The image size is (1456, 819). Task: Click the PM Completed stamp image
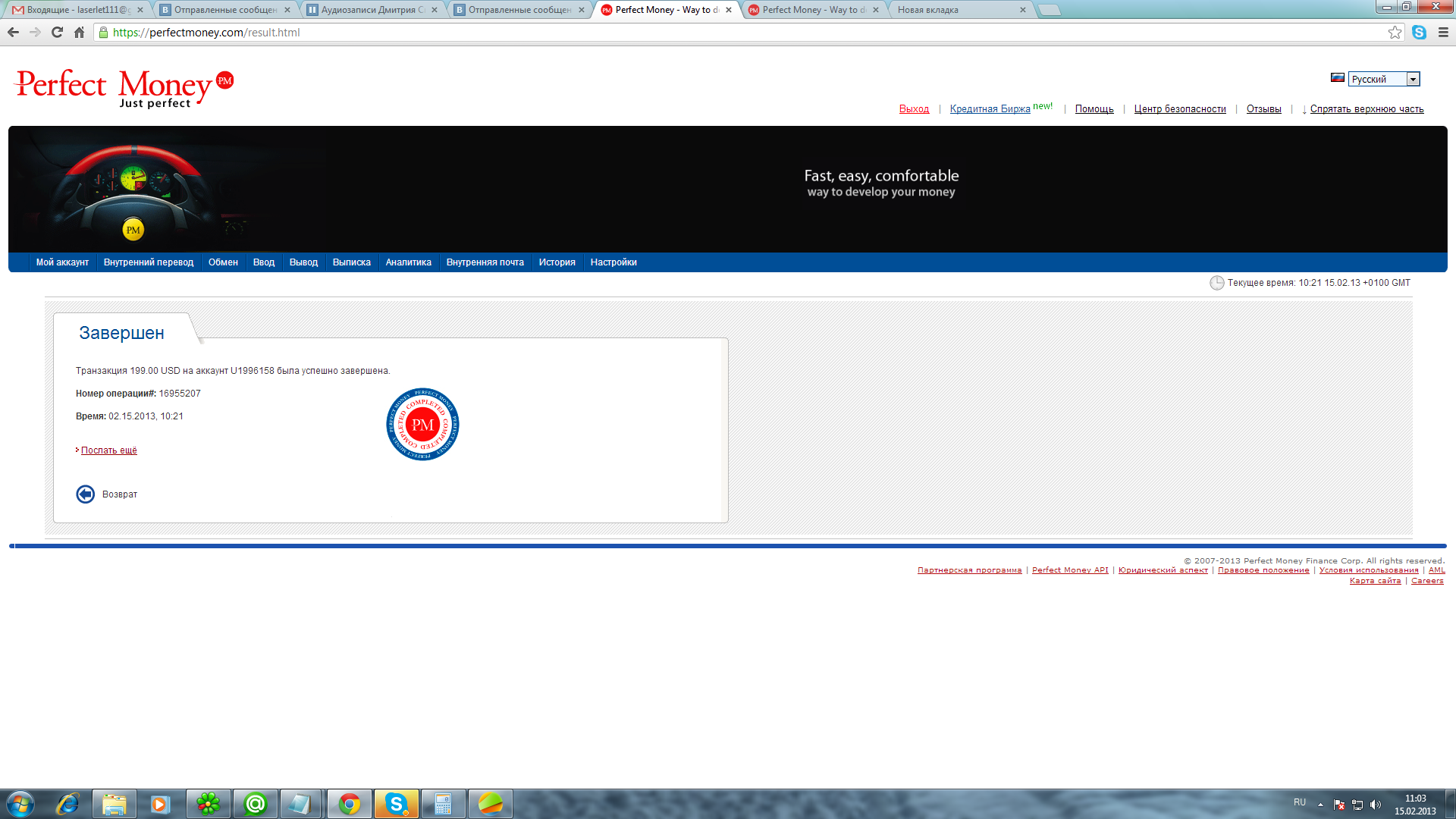pos(422,424)
